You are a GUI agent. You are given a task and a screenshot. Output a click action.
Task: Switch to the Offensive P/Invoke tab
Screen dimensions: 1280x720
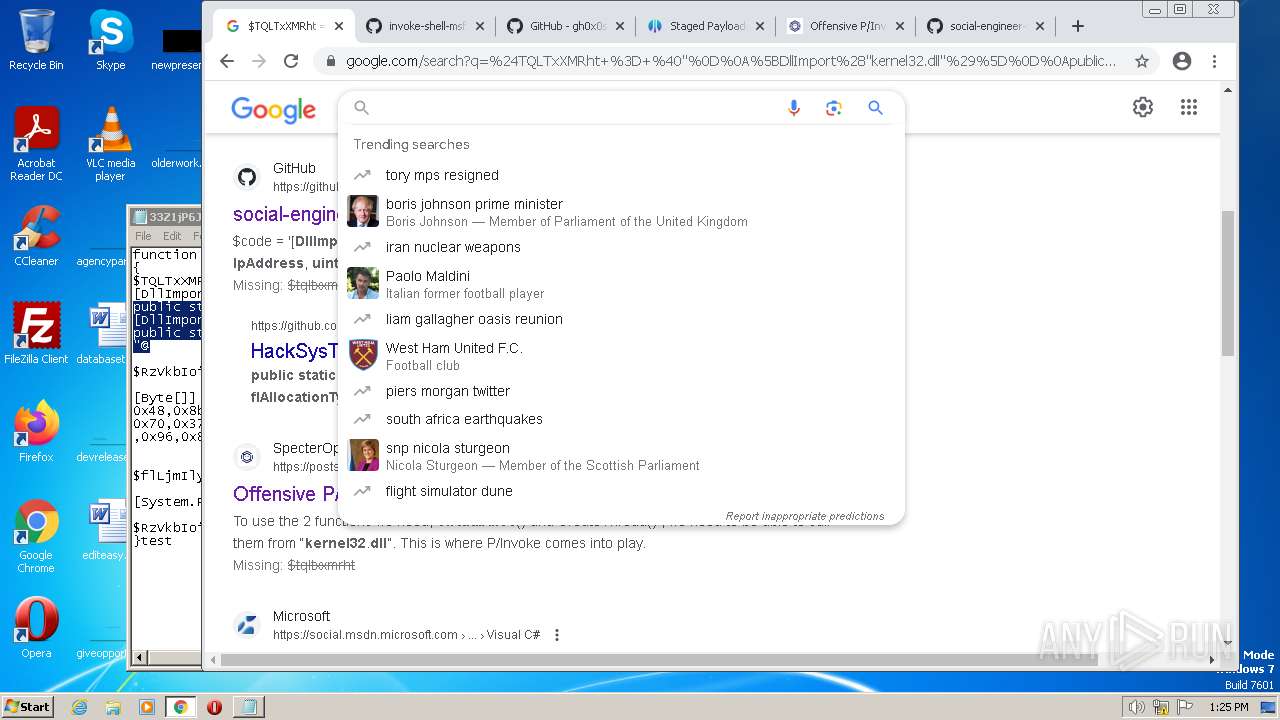point(847,26)
